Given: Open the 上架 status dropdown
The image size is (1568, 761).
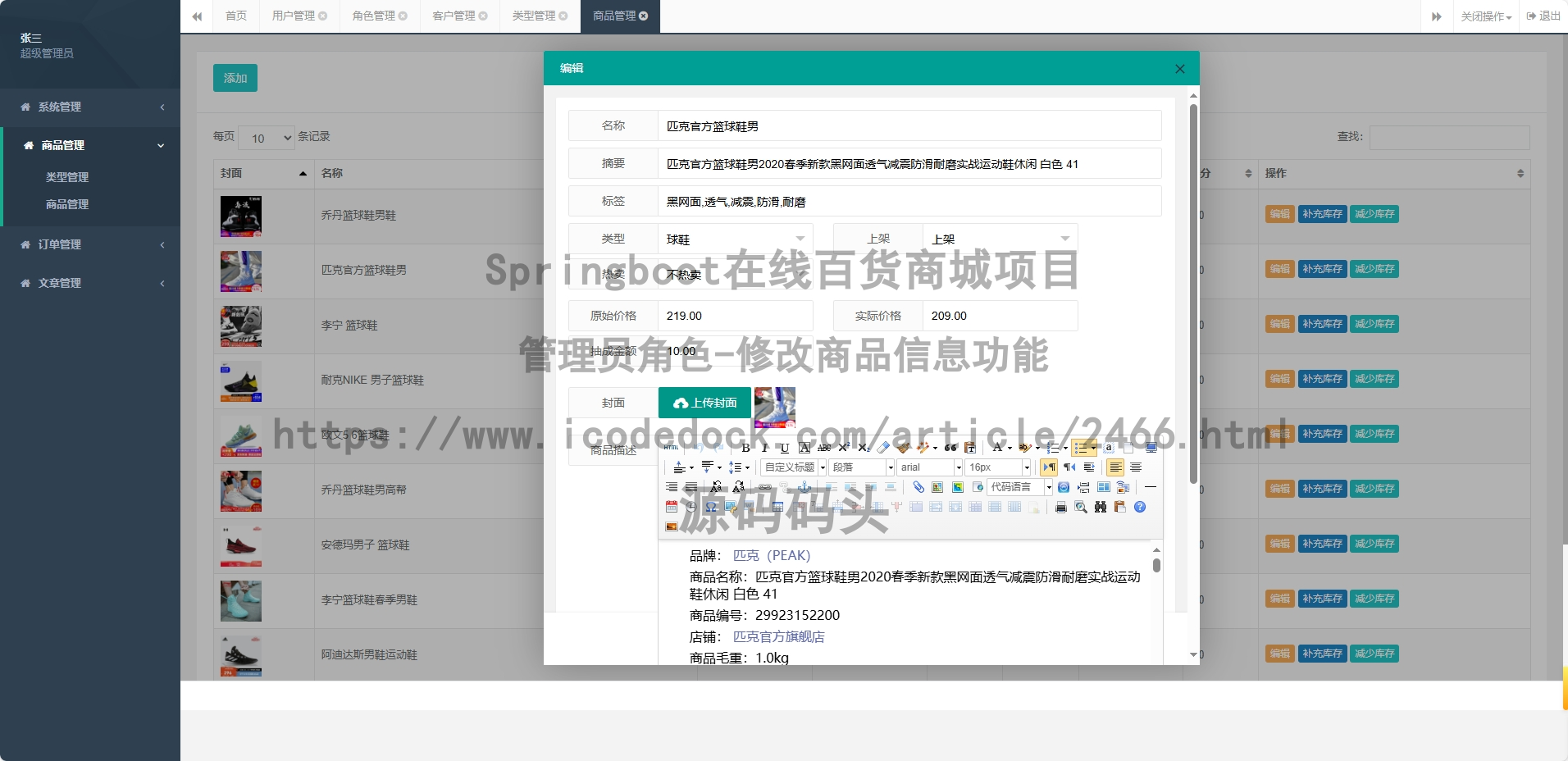Looking at the screenshot, I should pyautogui.click(x=1000, y=239).
